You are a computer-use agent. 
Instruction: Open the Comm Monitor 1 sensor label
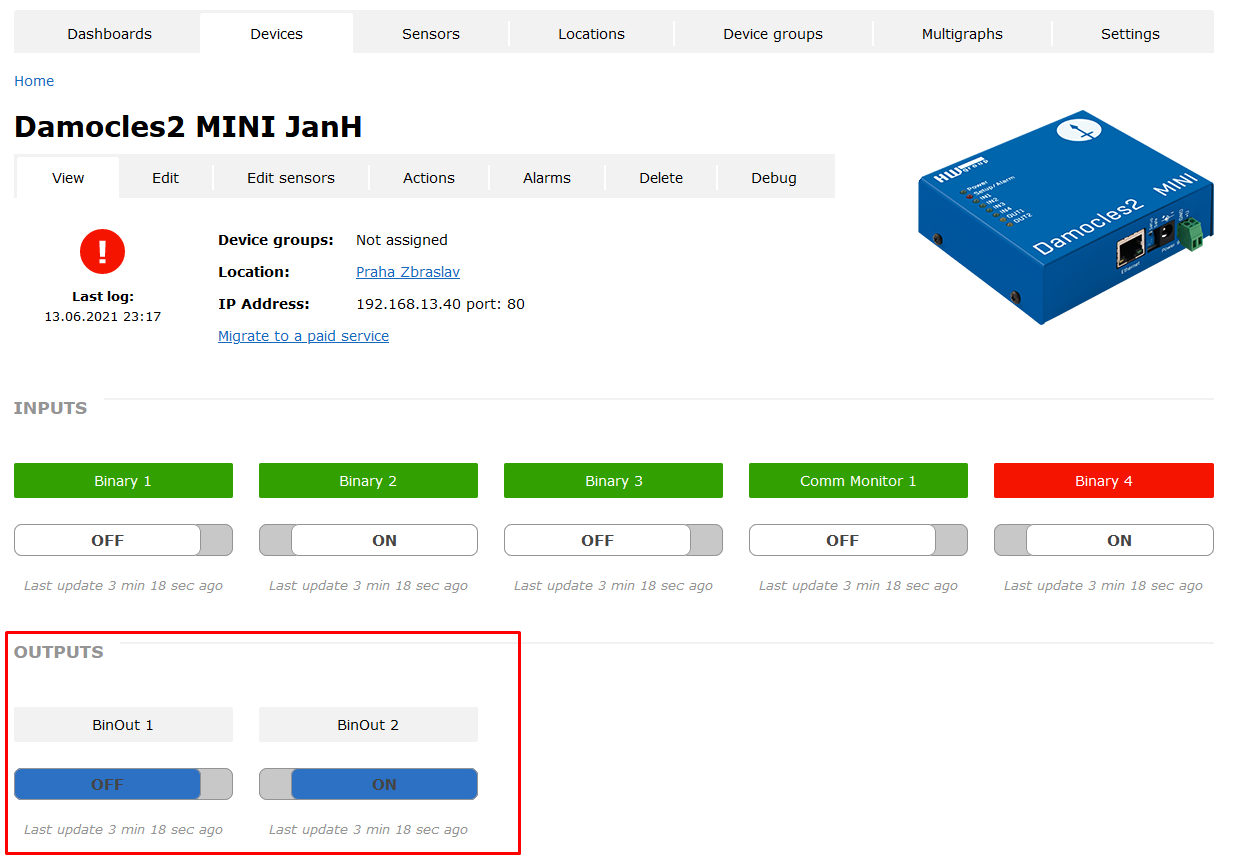click(858, 481)
